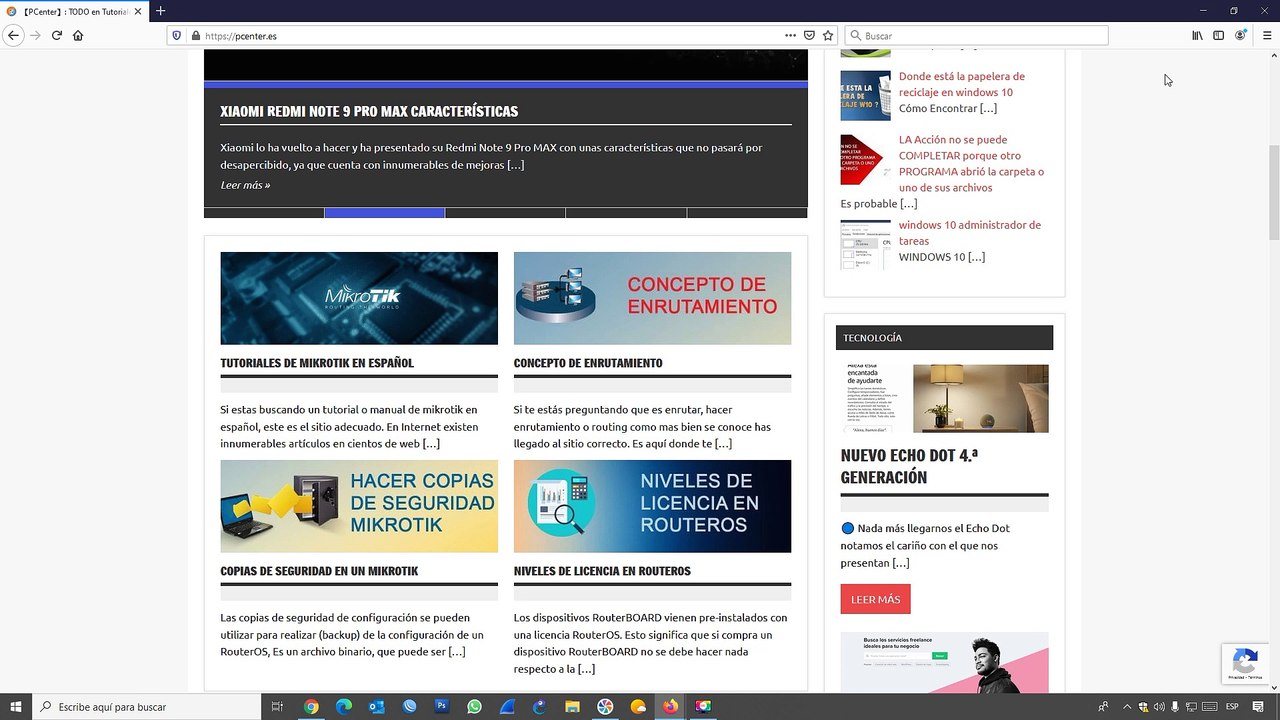Image resolution: width=1280 pixels, height=720 pixels.
Task: Select the PCenter TODO en Tutoriales tab
Action: pos(73,11)
